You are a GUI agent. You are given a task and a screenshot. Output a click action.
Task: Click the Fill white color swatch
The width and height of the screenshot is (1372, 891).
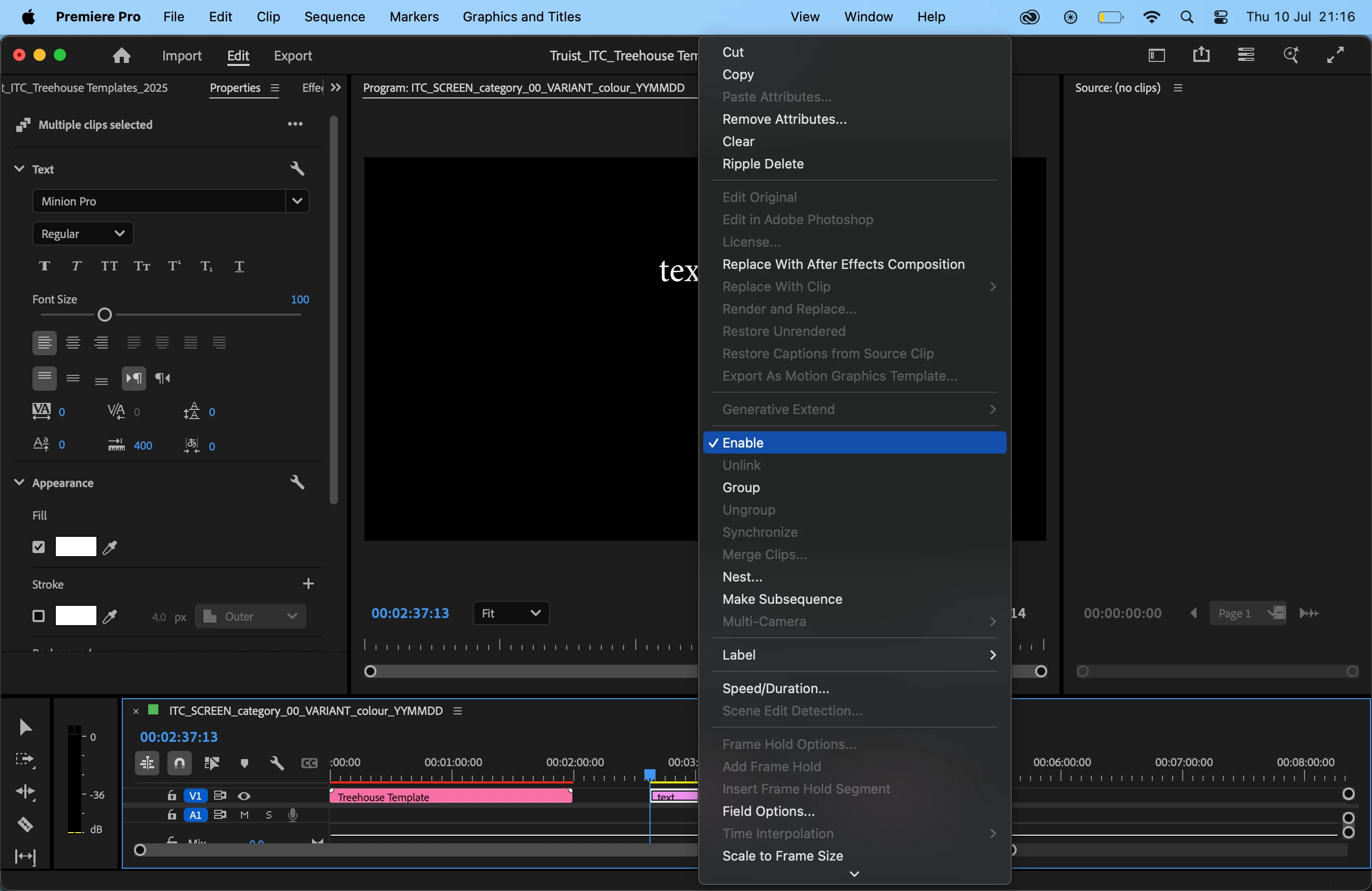(x=76, y=547)
